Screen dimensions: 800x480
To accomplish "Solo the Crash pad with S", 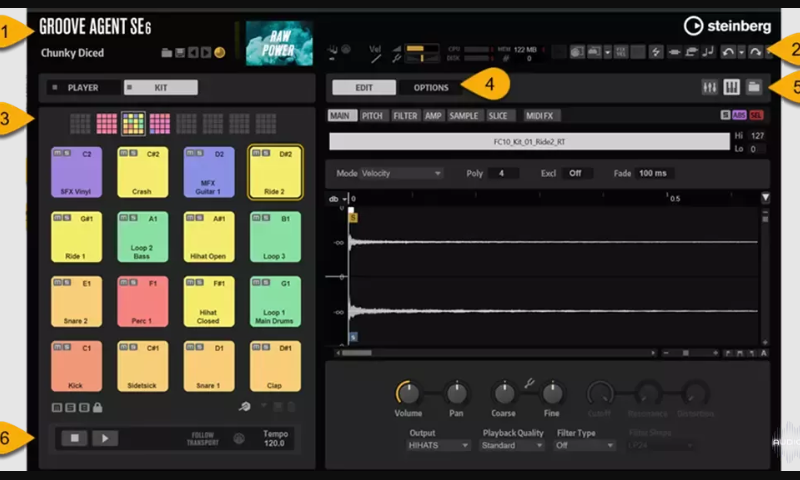I will tap(133, 153).
